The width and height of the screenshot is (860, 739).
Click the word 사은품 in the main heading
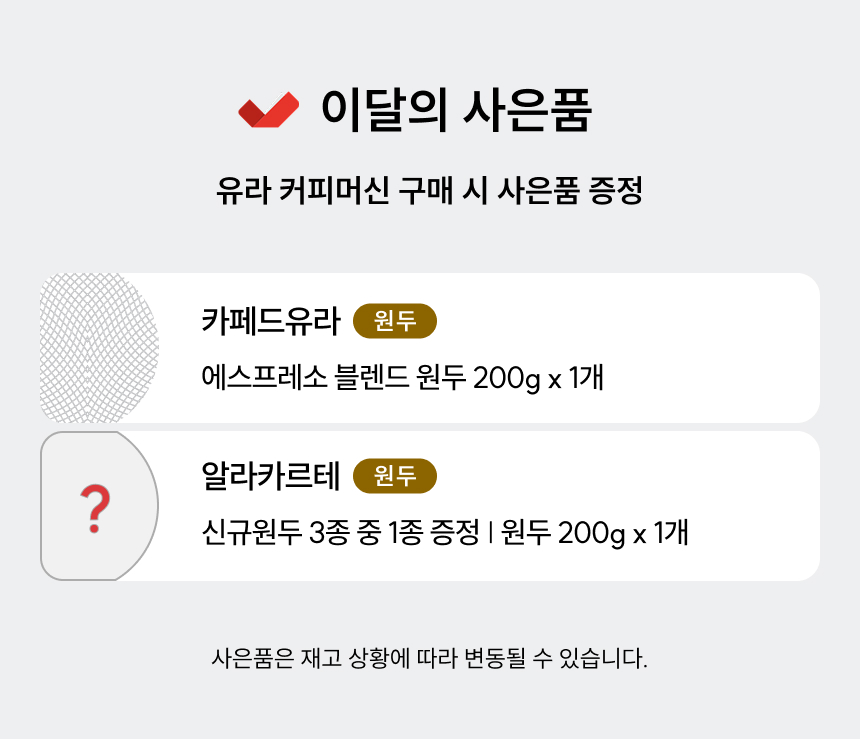527,111
